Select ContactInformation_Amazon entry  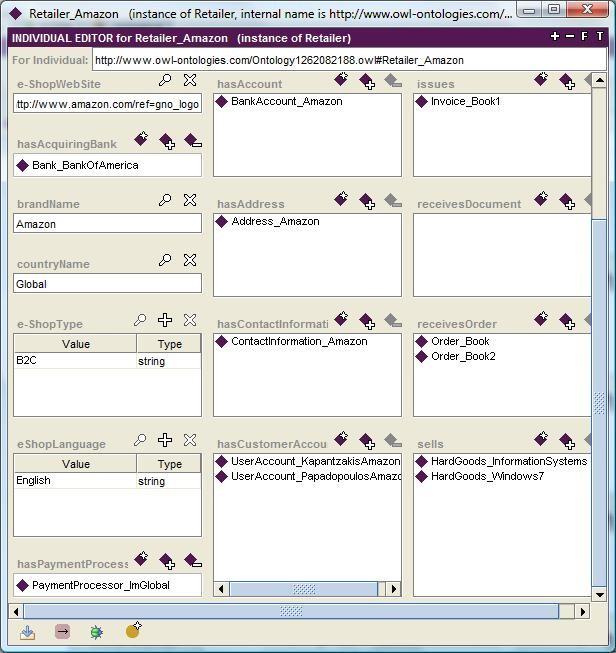[x=292, y=341]
